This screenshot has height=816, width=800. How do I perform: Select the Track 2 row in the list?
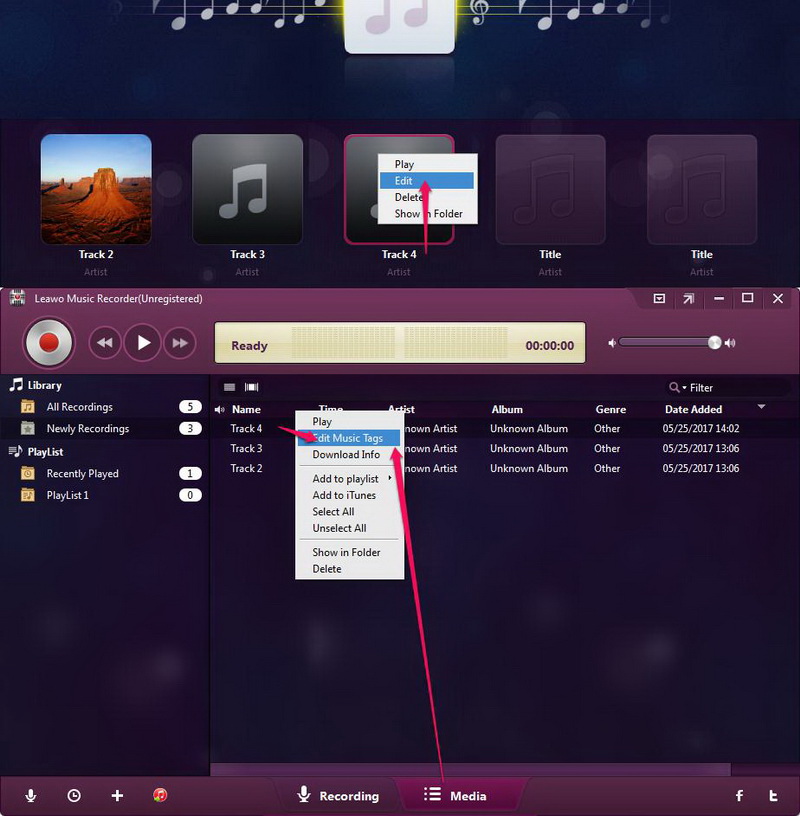[x=504, y=468]
